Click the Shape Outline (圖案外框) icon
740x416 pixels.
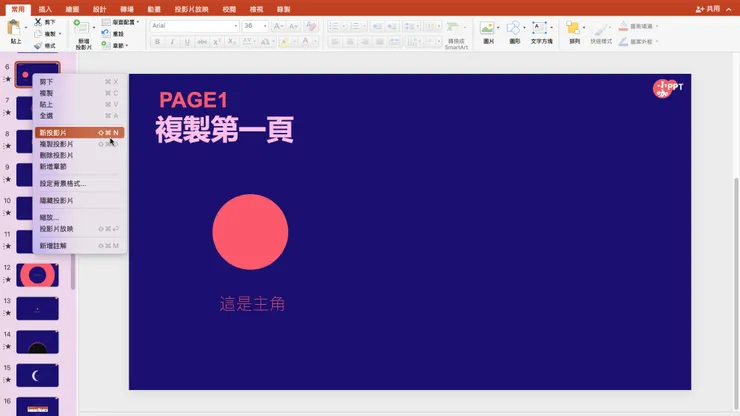623,42
